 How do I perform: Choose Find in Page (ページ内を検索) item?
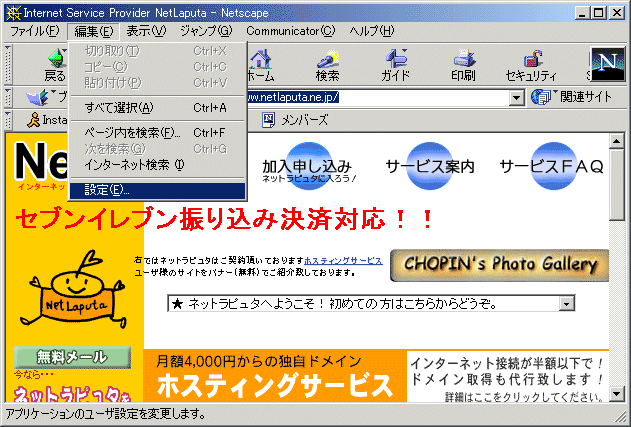coord(157,132)
